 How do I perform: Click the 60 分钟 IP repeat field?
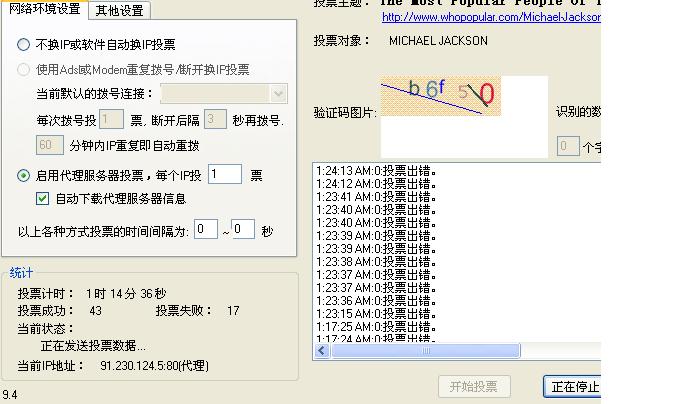coord(50,145)
